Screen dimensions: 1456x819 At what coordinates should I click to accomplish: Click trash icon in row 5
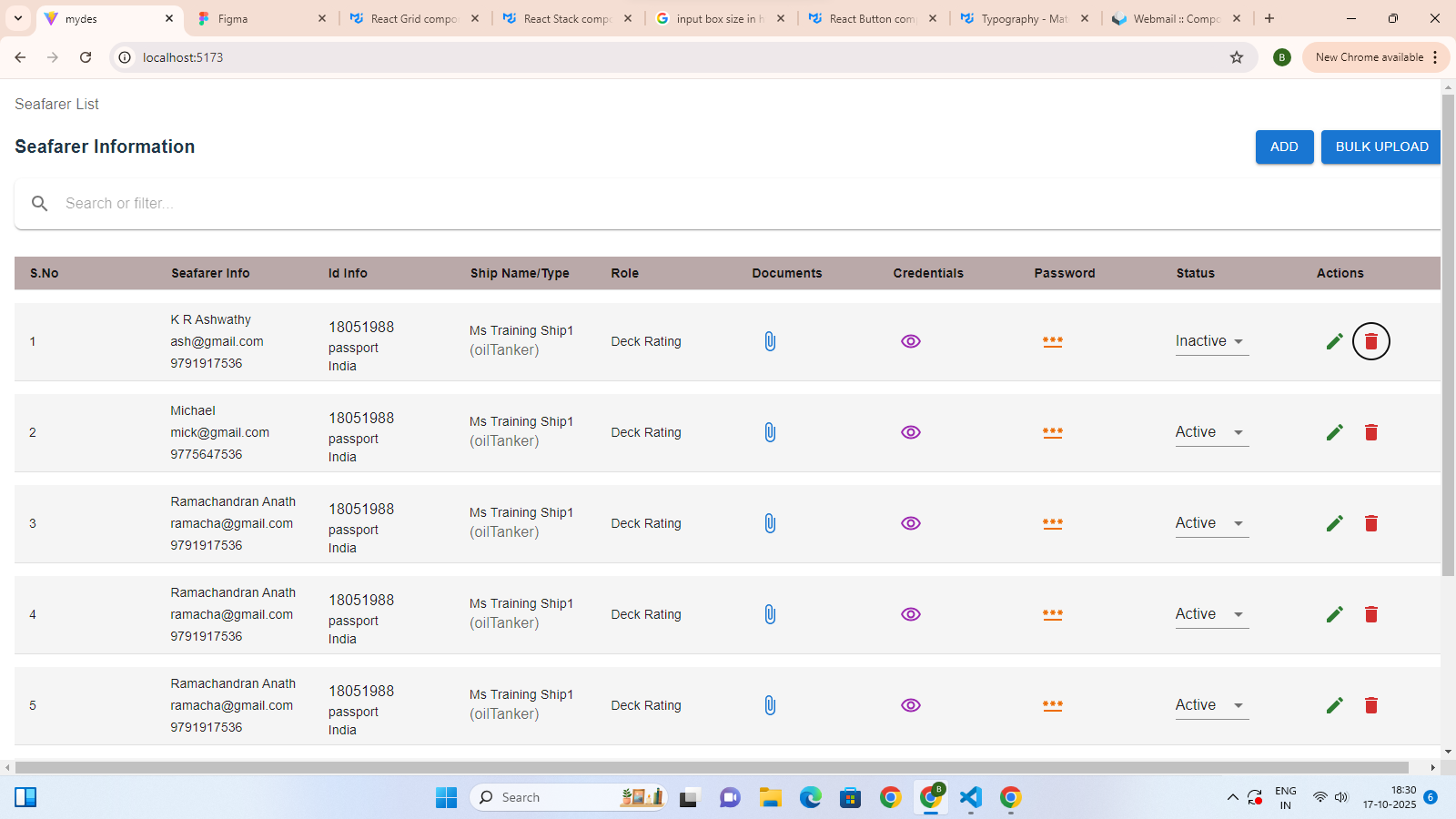click(x=1370, y=705)
